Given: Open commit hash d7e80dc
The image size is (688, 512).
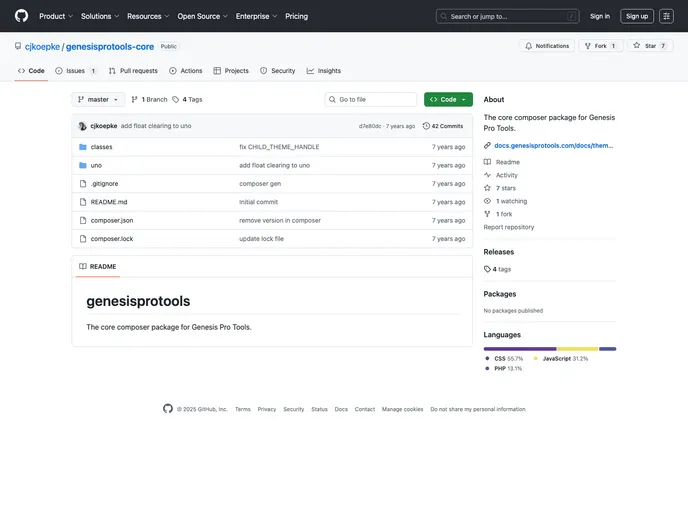Looking at the screenshot, I should click(x=370, y=126).
